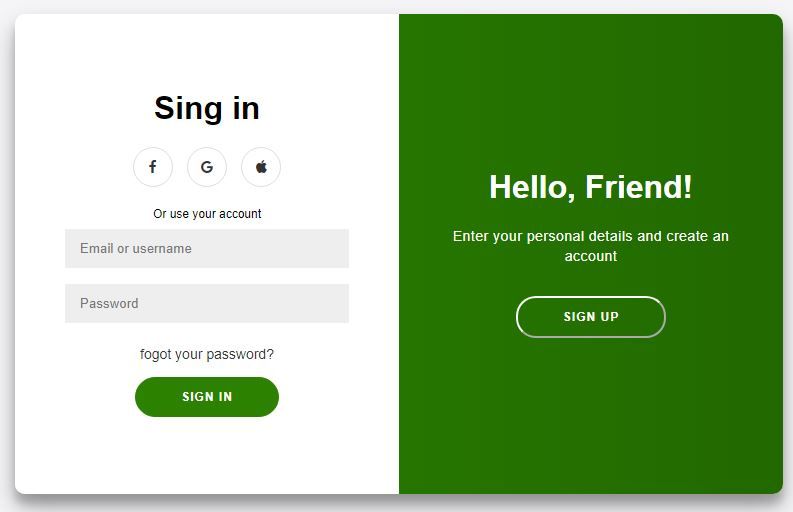Screen dimensions: 793x512
Task: Click the Enter your personal details paragraph
Action: pos(591,246)
